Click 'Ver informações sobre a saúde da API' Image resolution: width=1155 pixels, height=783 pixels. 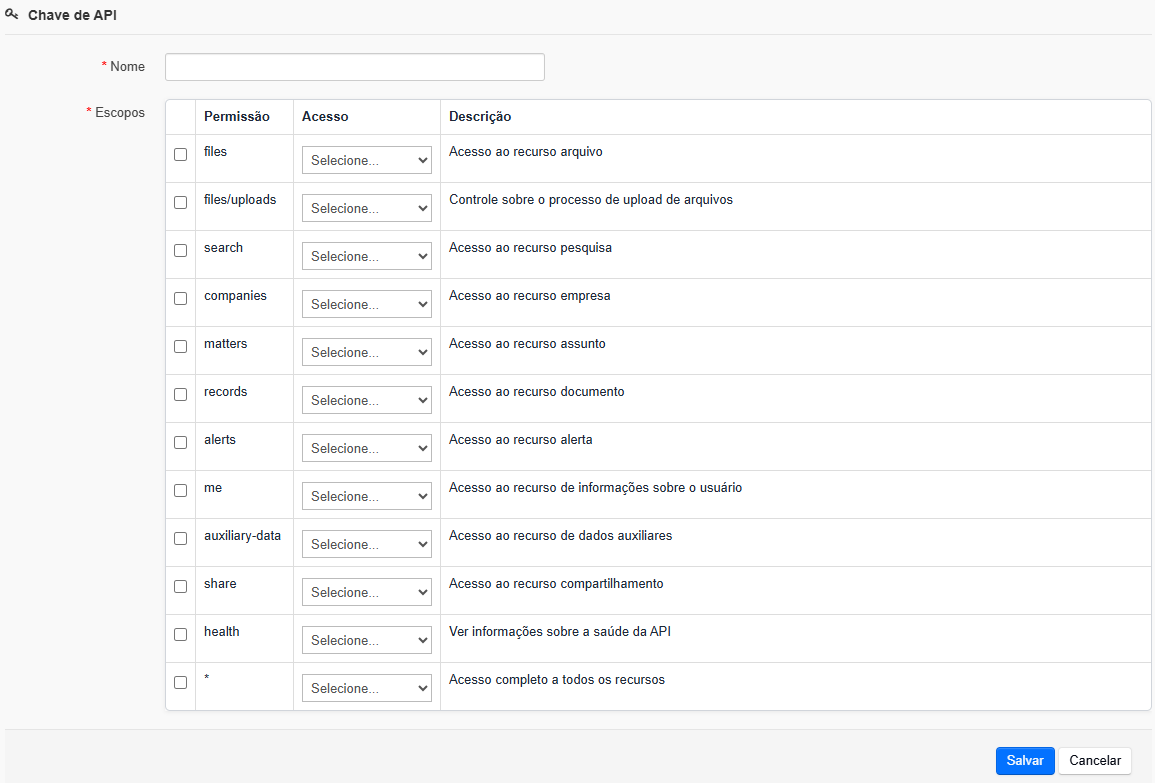(x=560, y=631)
